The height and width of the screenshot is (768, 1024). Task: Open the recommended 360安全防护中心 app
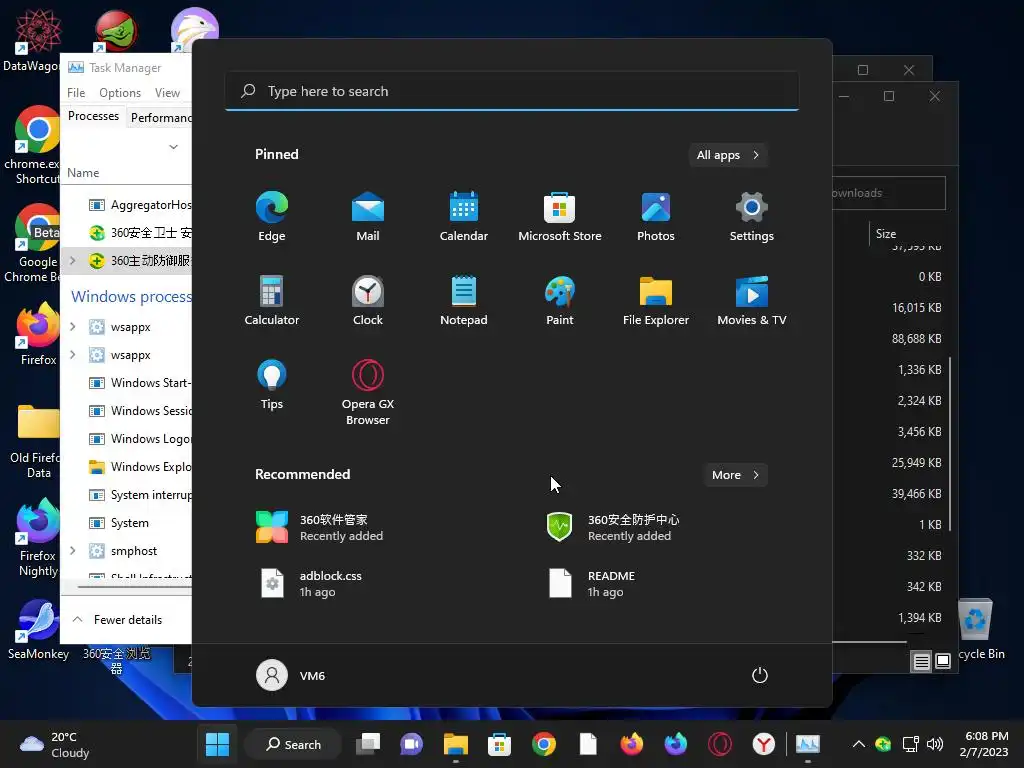(613, 527)
